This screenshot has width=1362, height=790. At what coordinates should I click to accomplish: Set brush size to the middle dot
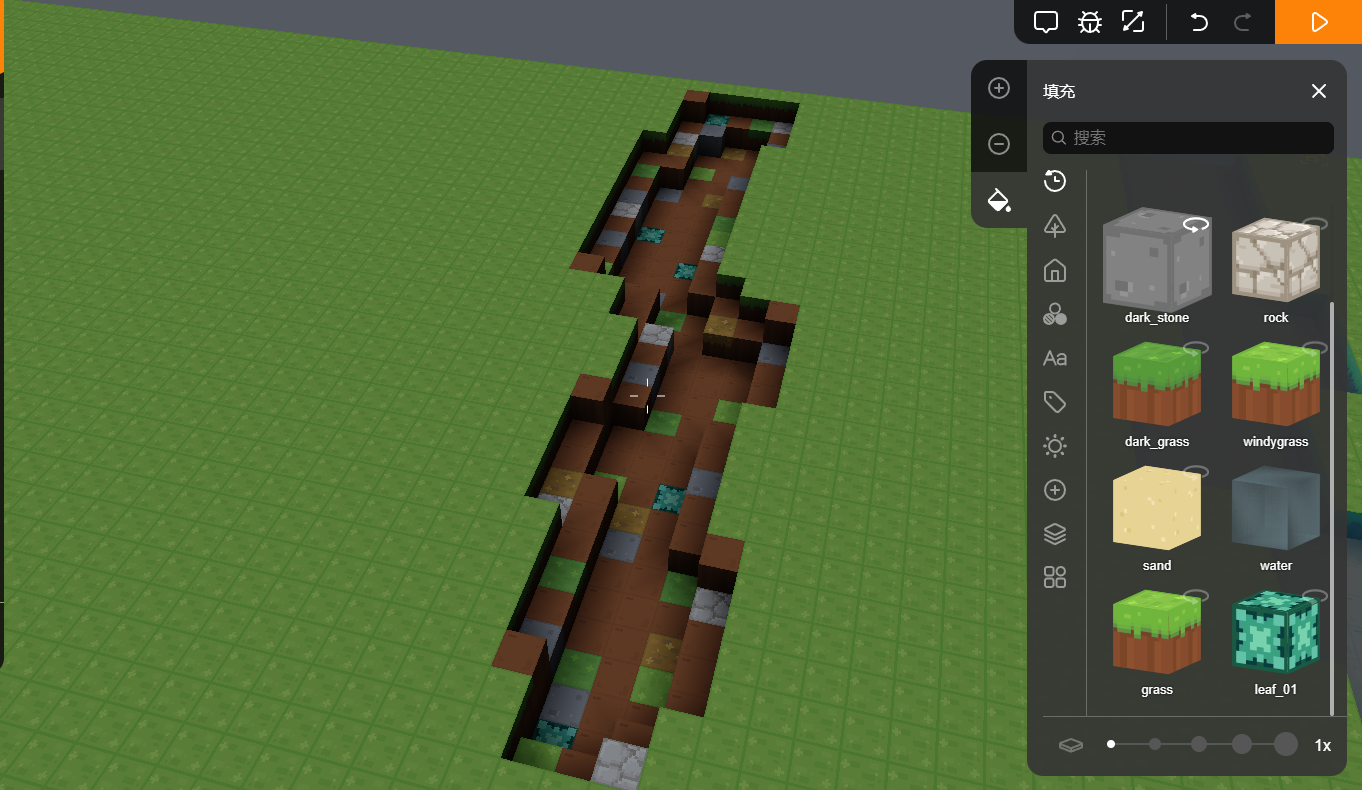point(1199,744)
